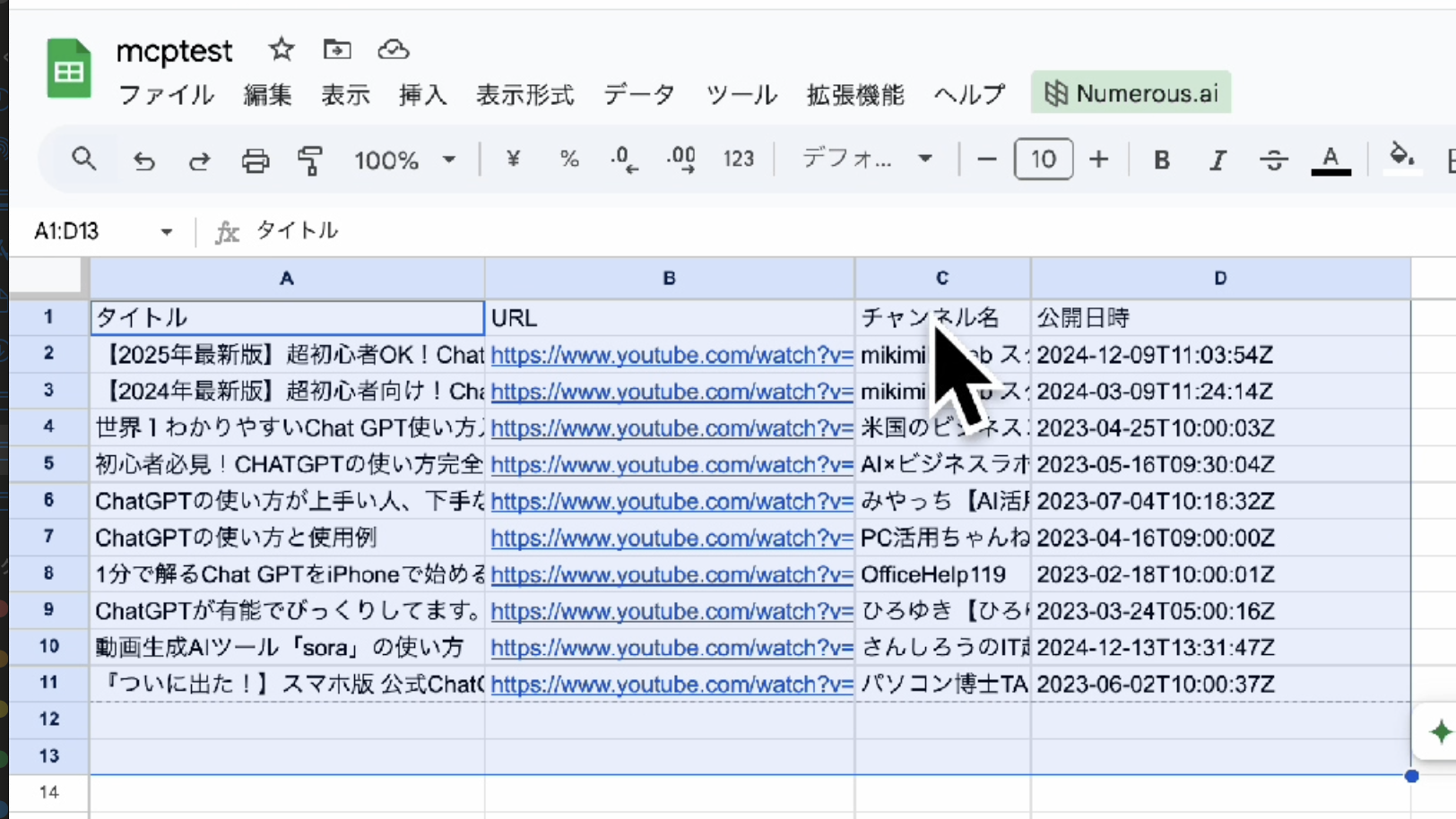The height and width of the screenshot is (819, 1456).
Task: Toggle italic formatting
Action: 1217,160
